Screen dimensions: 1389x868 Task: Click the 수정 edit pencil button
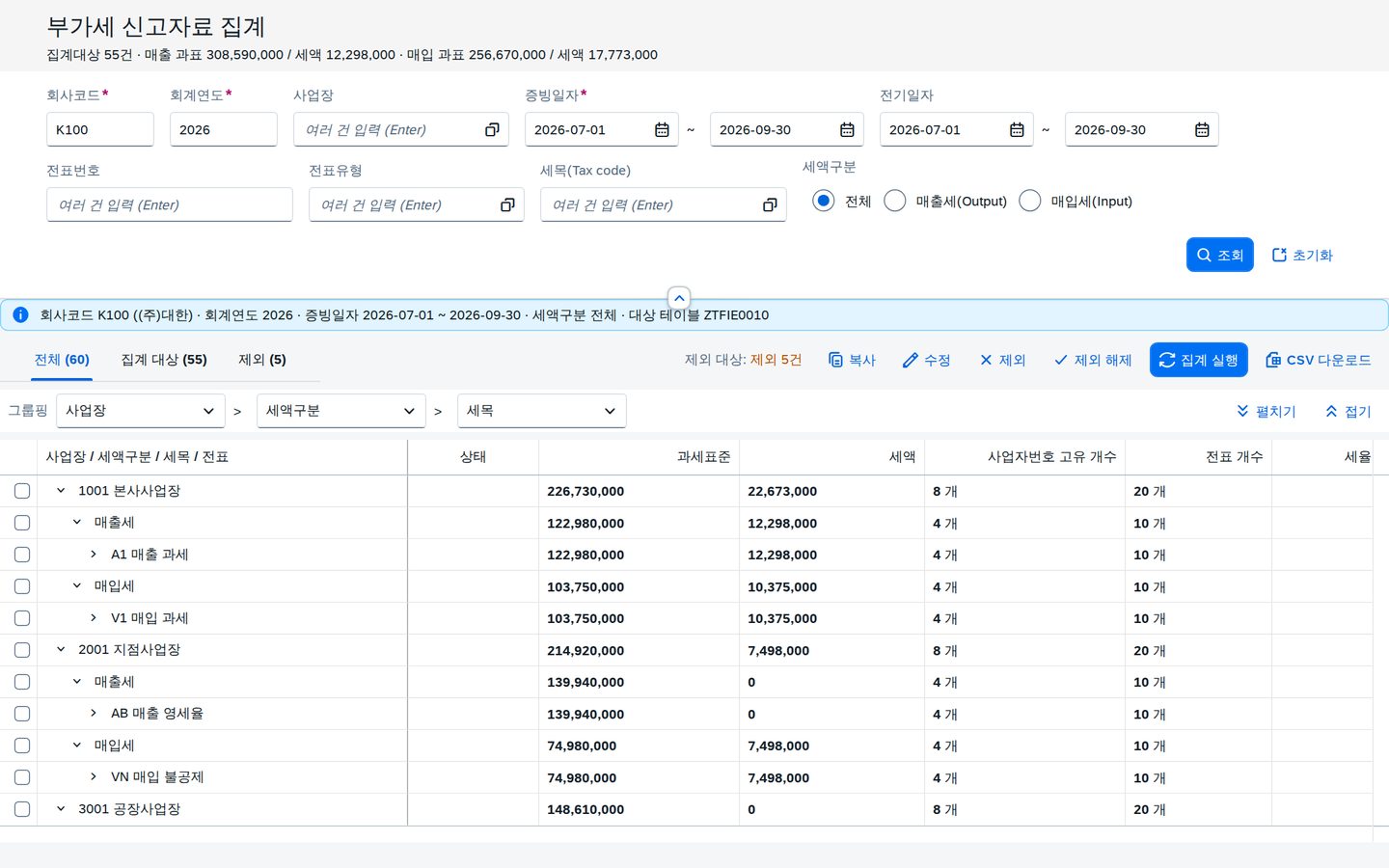tap(926, 360)
